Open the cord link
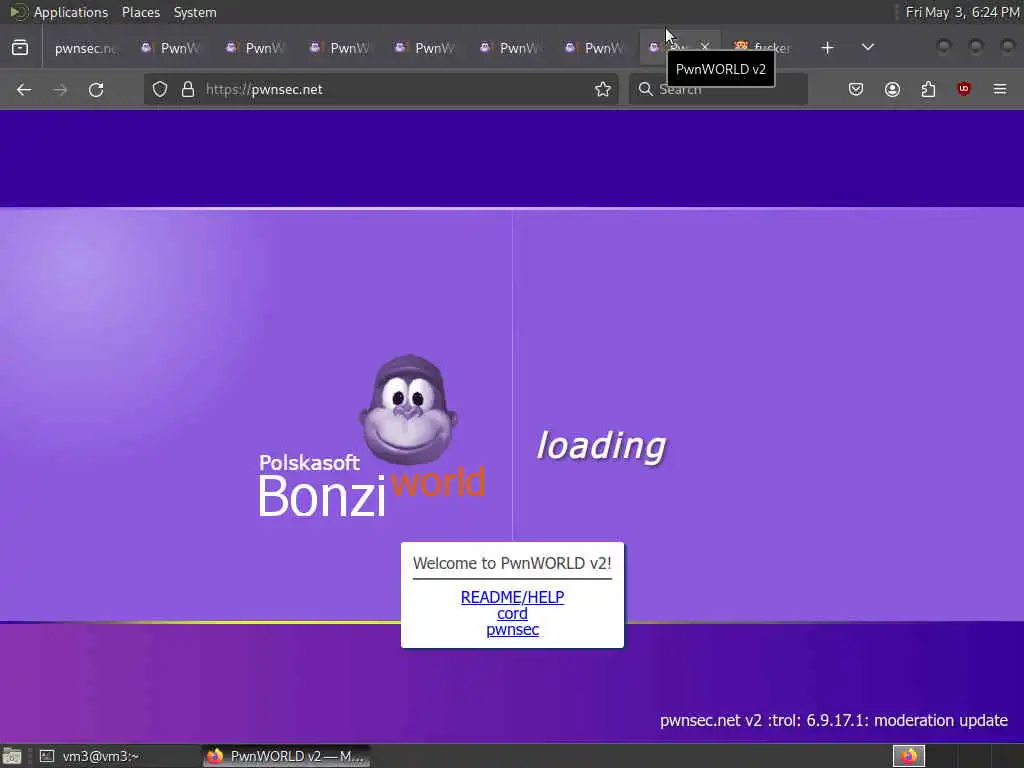The height and width of the screenshot is (768, 1024). click(513, 614)
